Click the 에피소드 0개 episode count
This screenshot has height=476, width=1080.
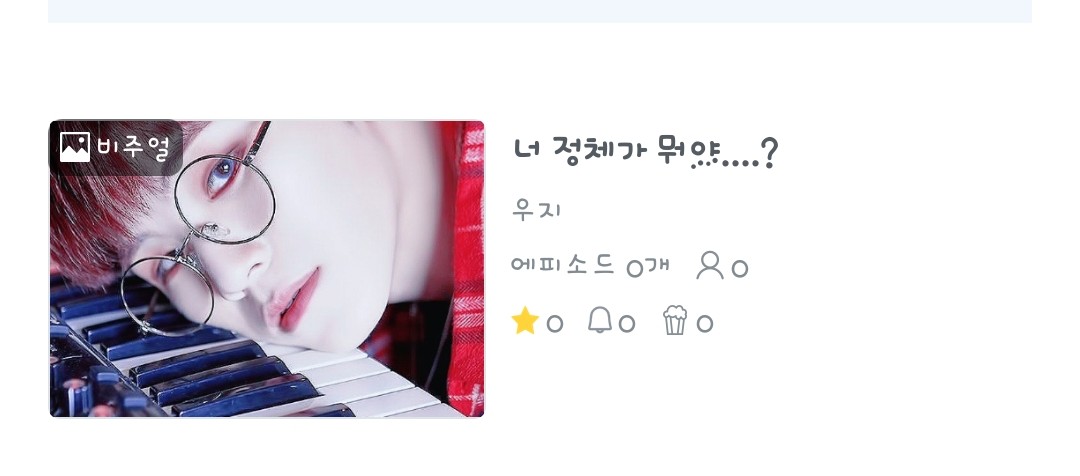click(590, 265)
